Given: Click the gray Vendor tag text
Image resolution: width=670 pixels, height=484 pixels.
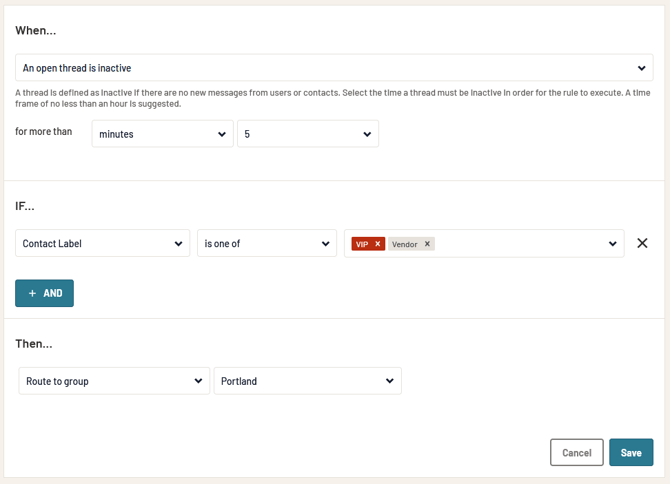Looking at the screenshot, I should [x=404, y=244].
